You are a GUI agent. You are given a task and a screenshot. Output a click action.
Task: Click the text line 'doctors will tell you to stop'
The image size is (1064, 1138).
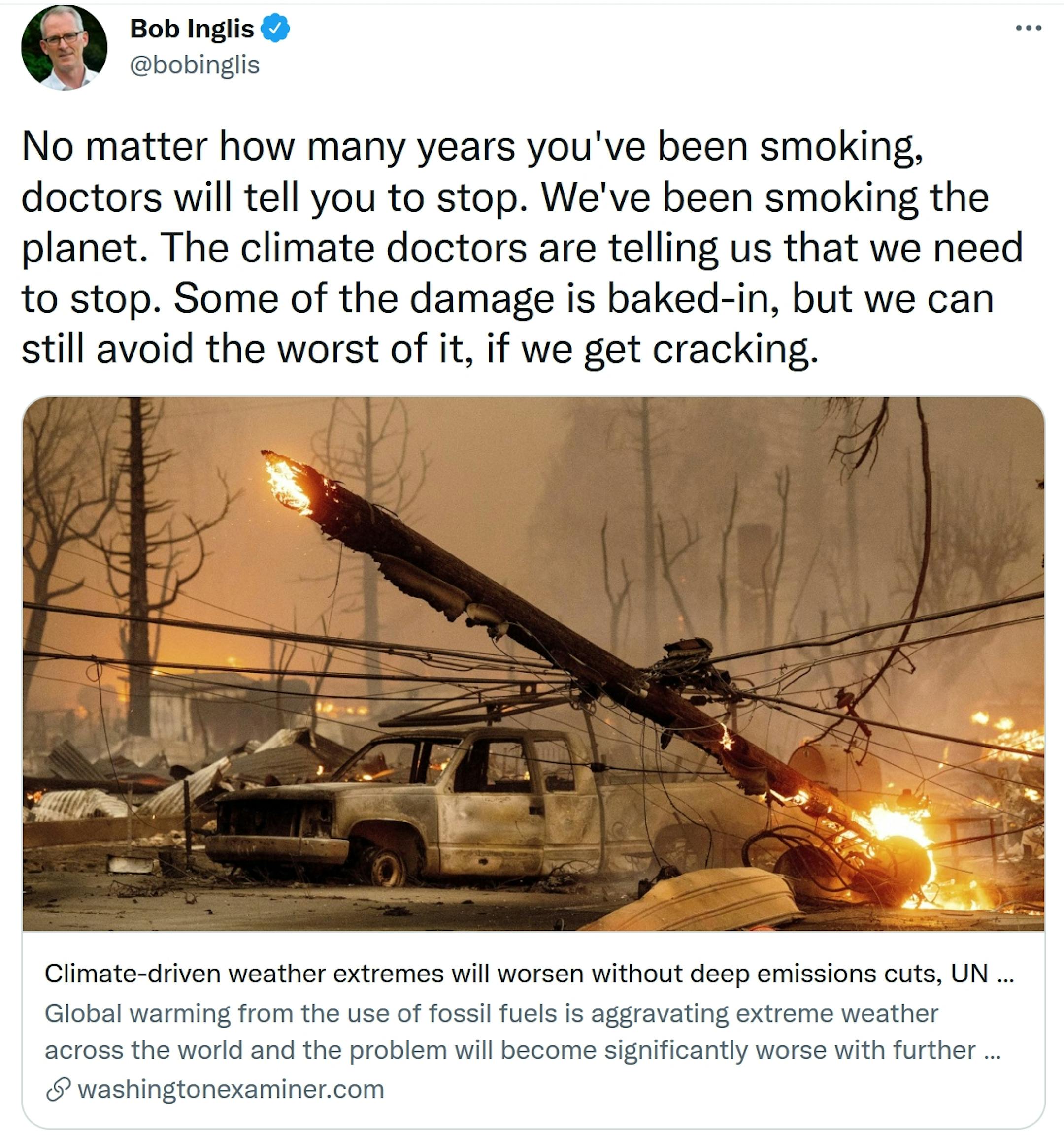point(505,197)
